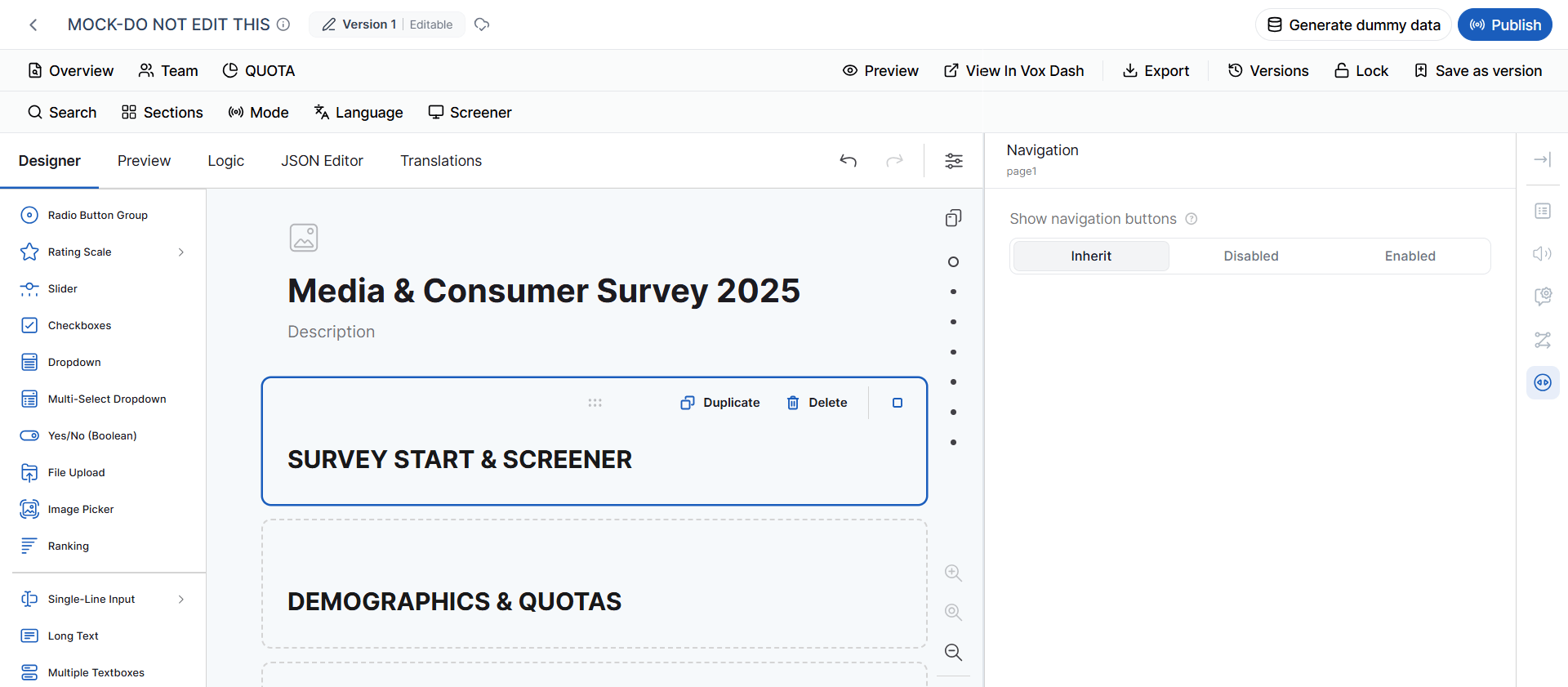Select Disabled for navigation buttons
Image resolution: width=1568 pixels, height=687 pixels.
tap(1251, 256)
